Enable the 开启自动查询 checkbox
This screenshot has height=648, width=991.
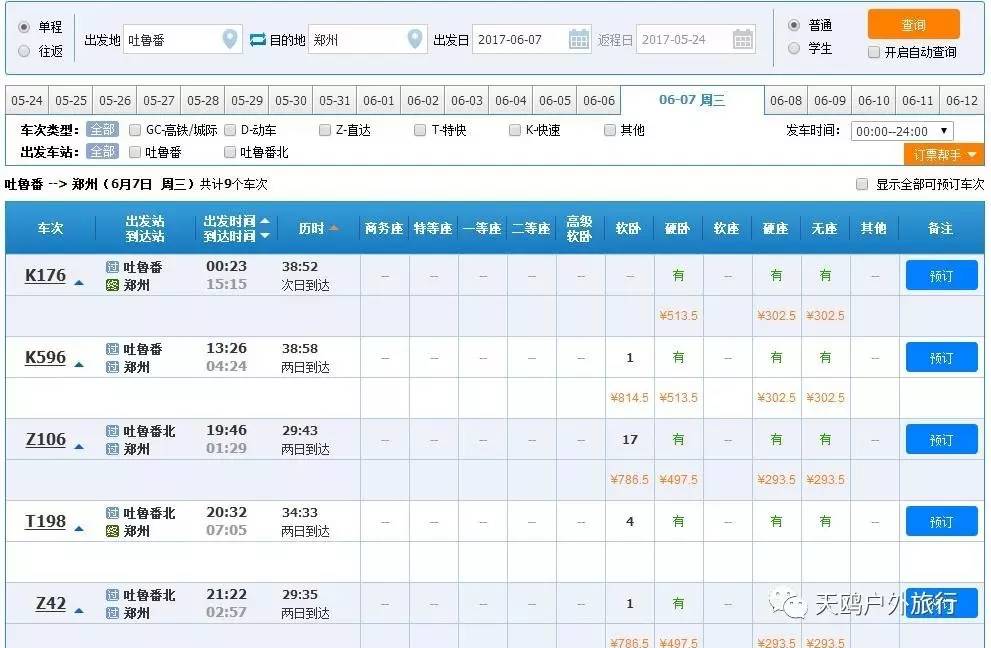point(874,51)
